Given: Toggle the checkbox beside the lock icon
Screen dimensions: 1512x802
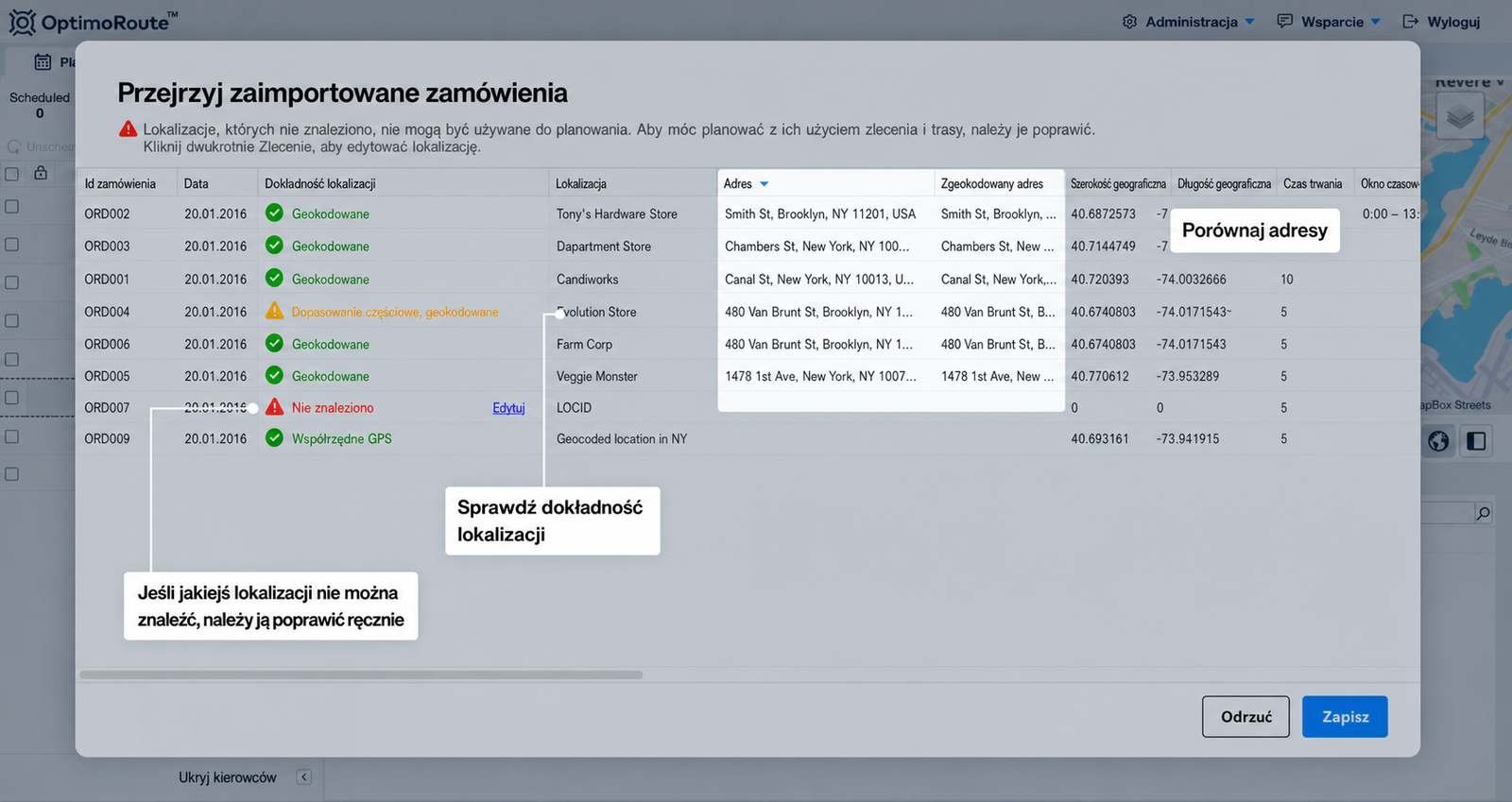Looking at the screenshot, I should pos(12,174).
